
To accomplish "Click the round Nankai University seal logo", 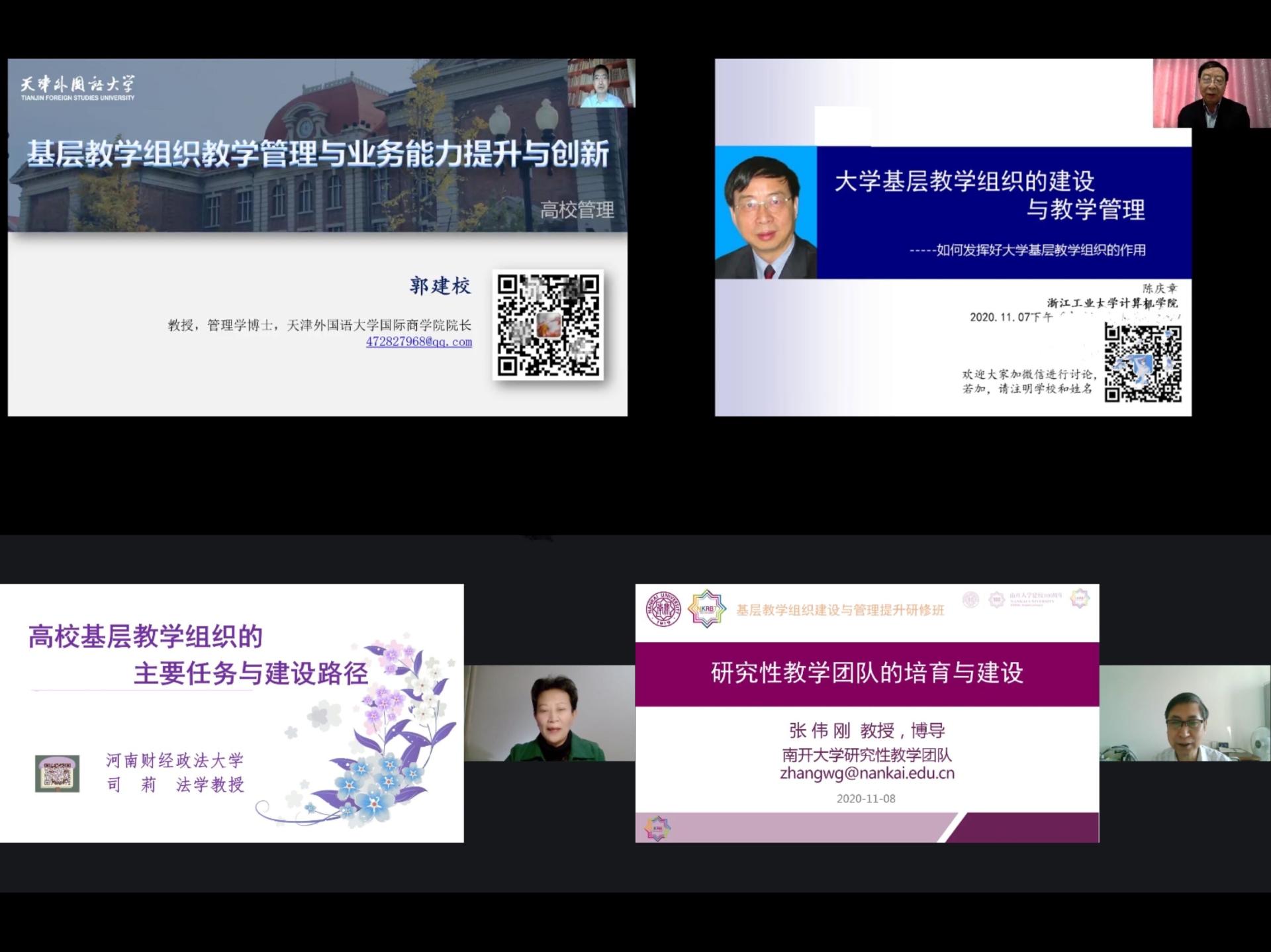I will click(663, 608).
